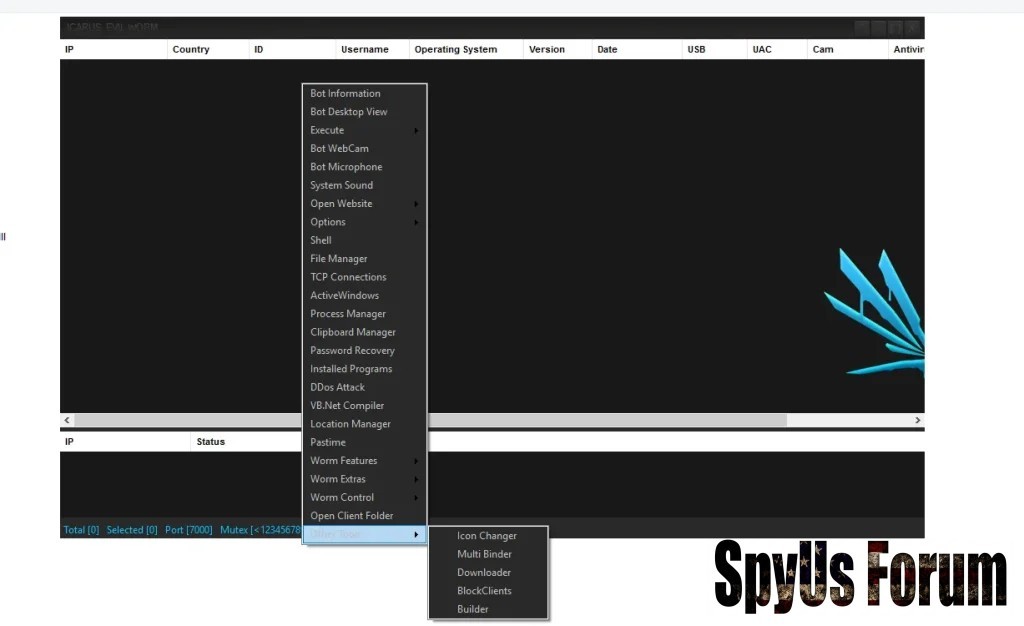Sort by the Country column header
Viewport: 1024px width, 626px height.
191,49
